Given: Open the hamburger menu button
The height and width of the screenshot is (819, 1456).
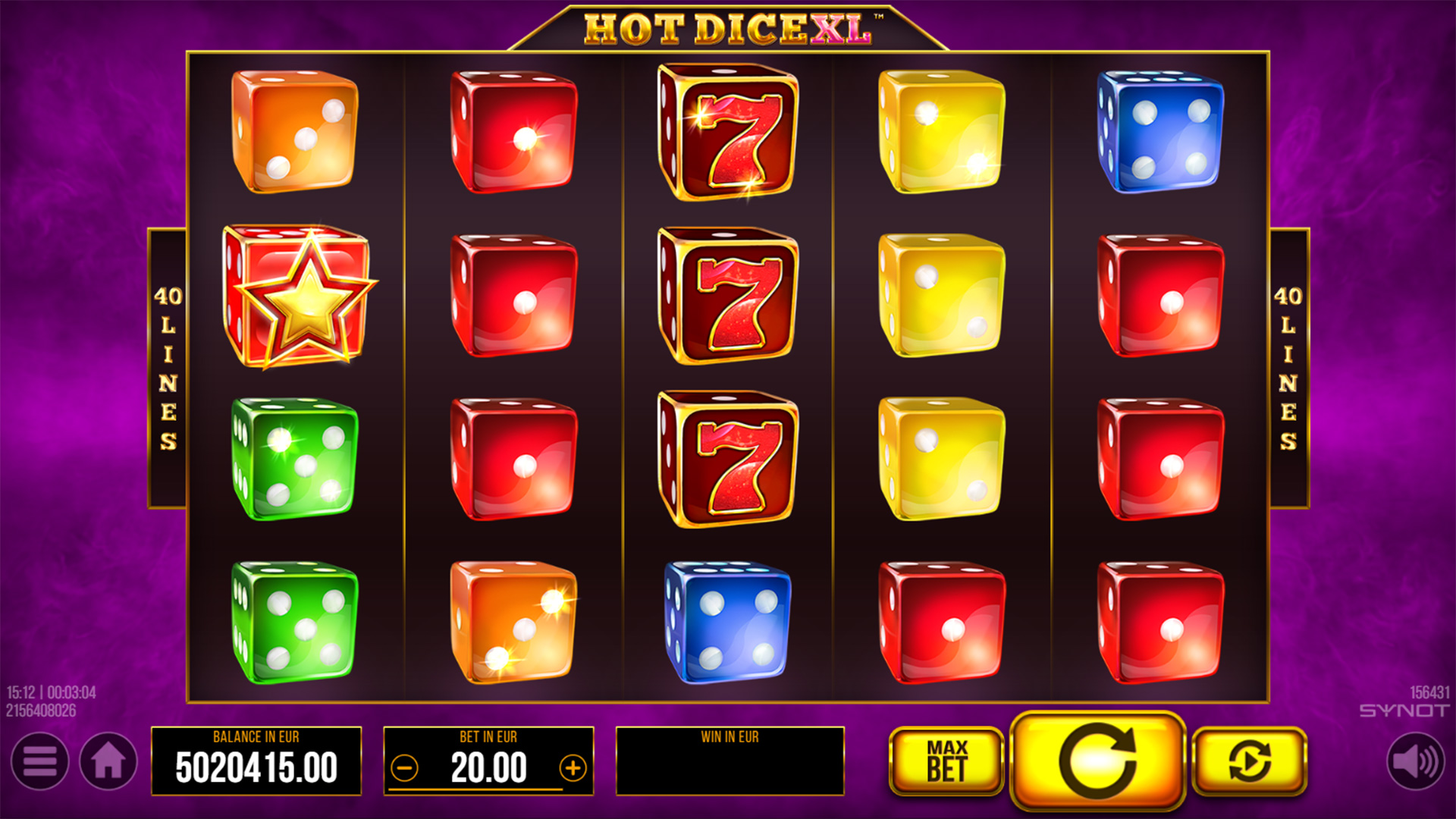Looking at the screenshot, I should click(39, 761).
